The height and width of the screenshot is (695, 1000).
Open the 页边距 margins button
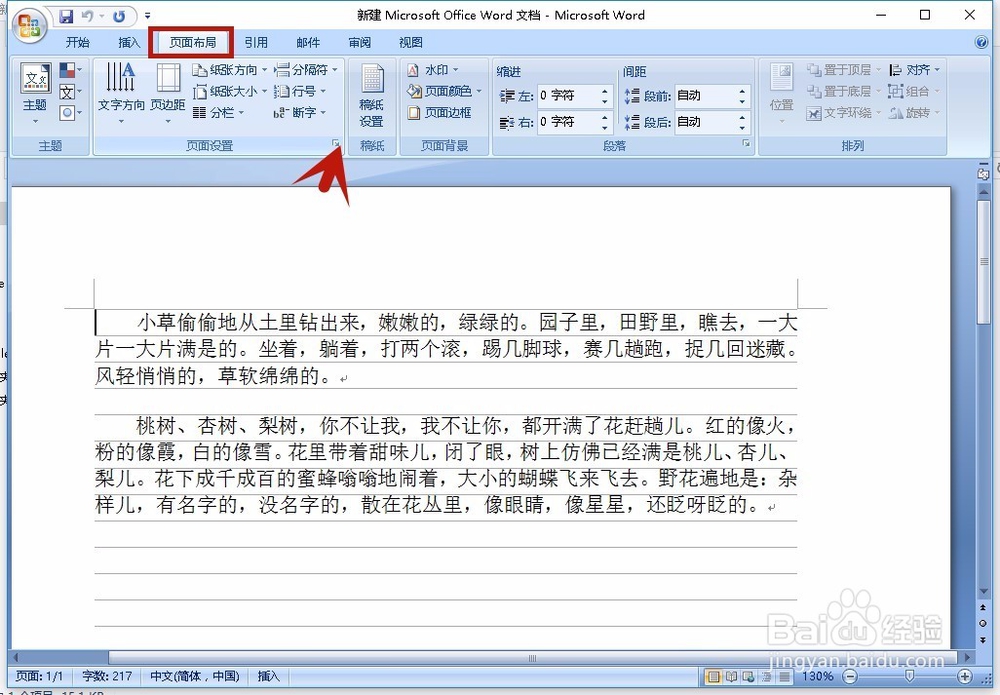point(168,93)
